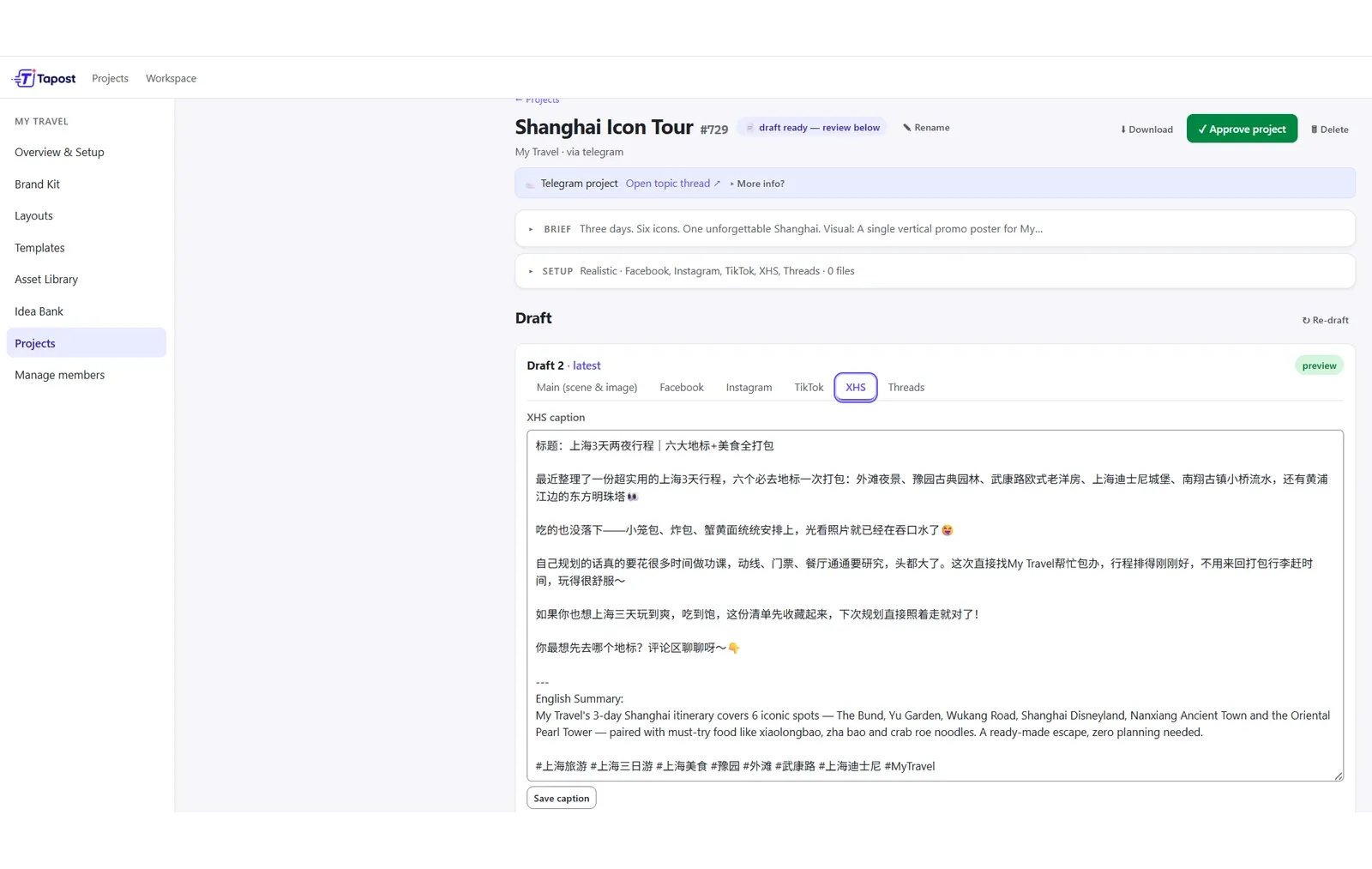Re-draft the project draft
The width and height of the screenshot is (1372, 869).
point(1326,320)
